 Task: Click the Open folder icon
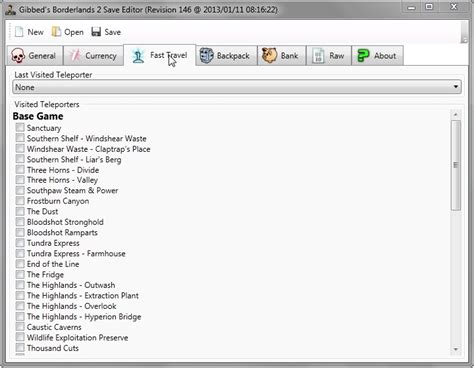pyautogui.click(x=56, y=32)
